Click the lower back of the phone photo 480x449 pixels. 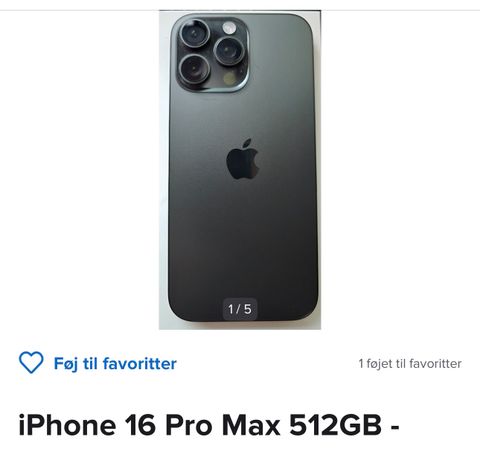(x=243, y=253)
